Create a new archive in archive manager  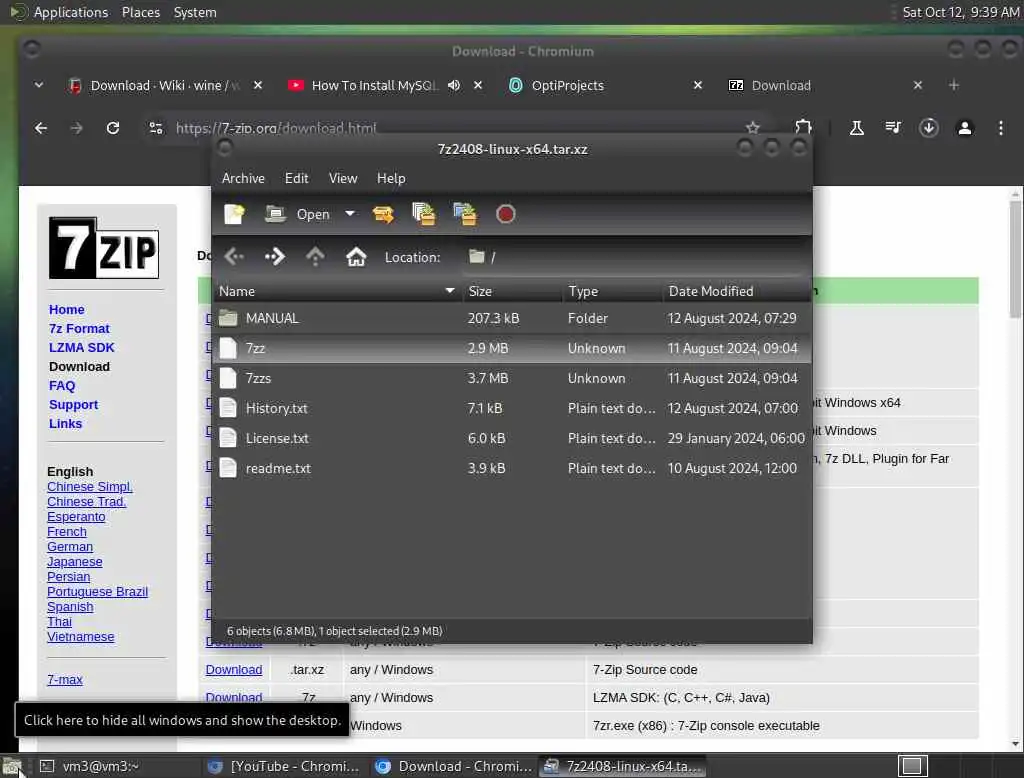coord(234,214)
